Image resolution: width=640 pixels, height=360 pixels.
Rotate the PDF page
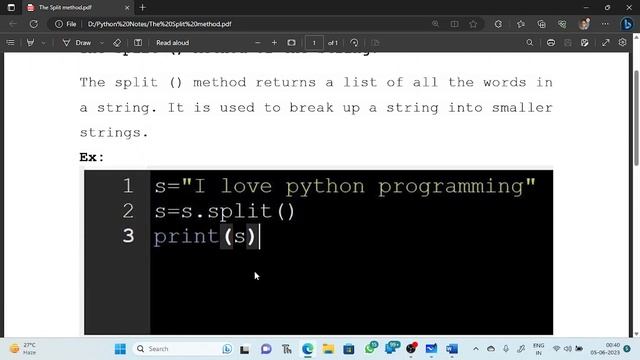(354, 42)
